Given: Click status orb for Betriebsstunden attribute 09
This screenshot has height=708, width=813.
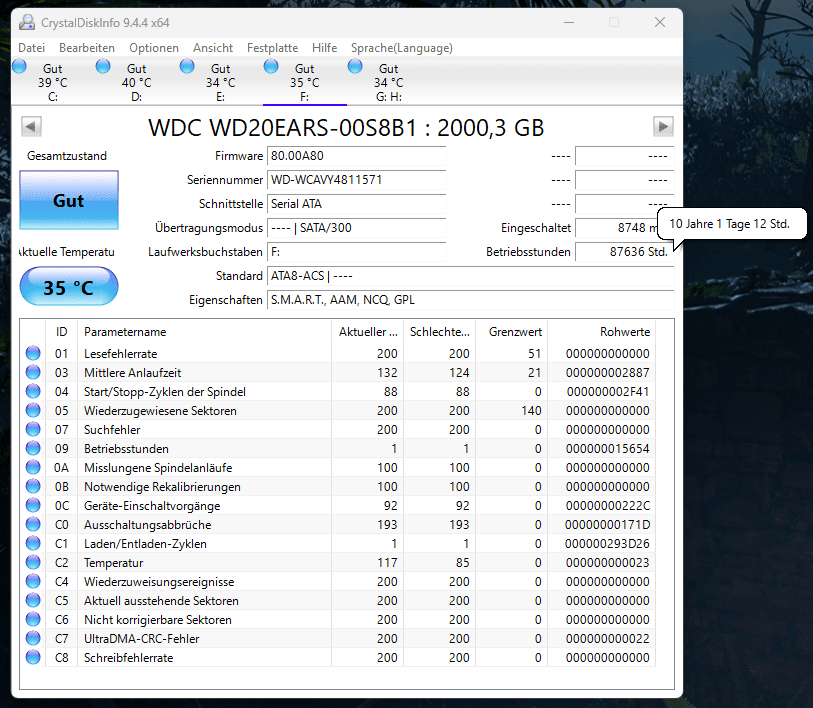Looking at the screenshot, I should pyautogui.click(x=33, y=449).
